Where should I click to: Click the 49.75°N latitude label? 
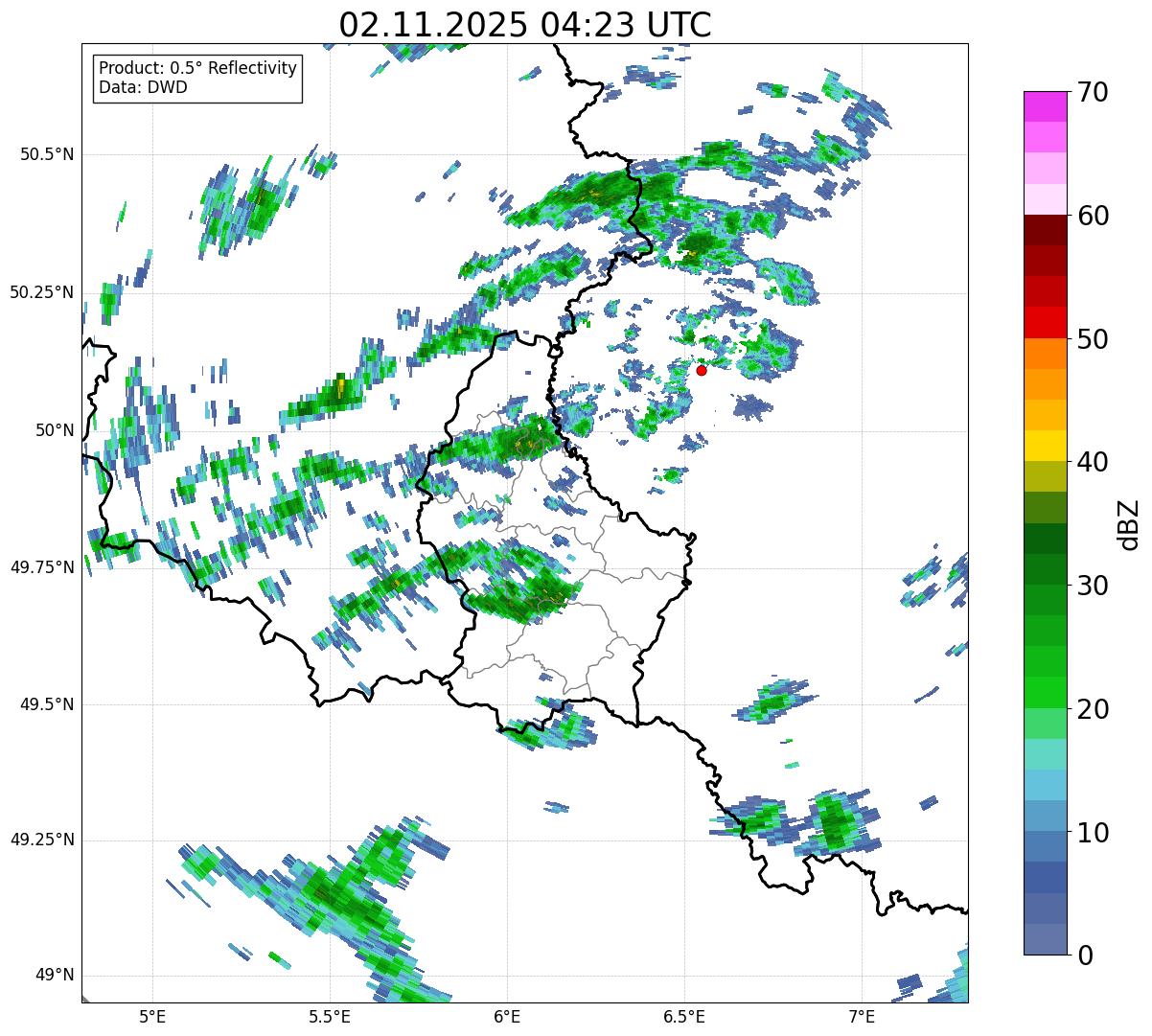(41, 567)
